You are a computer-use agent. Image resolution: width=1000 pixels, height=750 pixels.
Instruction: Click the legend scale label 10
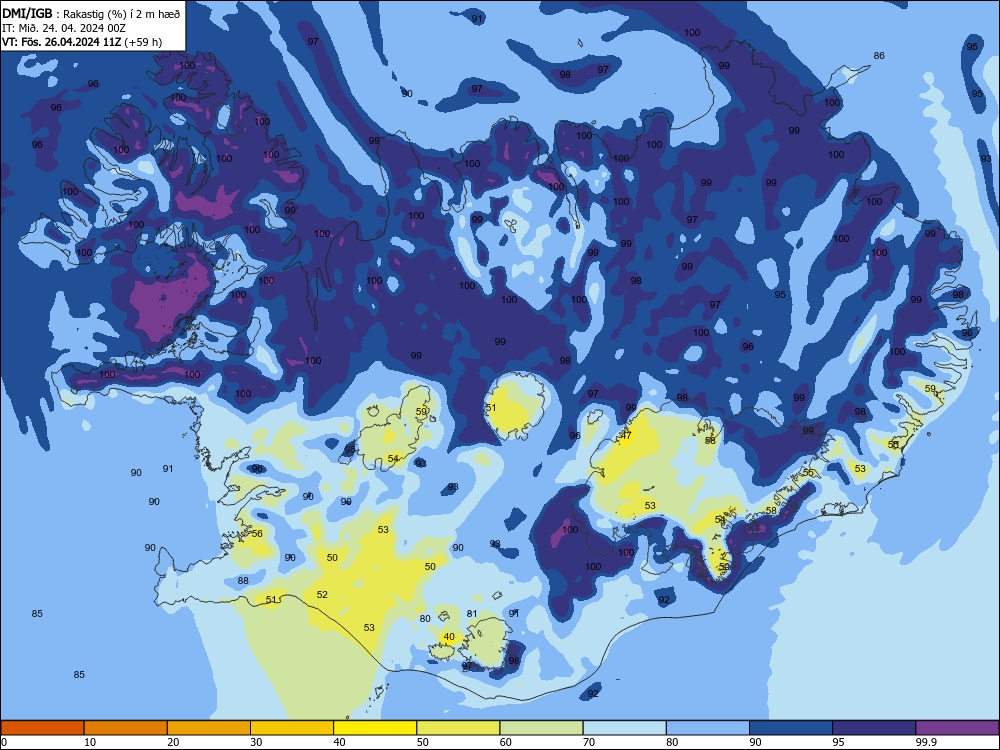pyautogui.click(x=90, y=742)
